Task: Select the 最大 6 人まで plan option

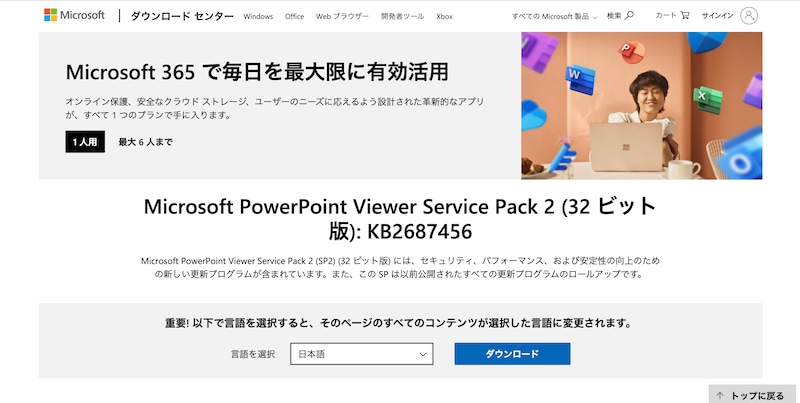Action: pyautogui.click(x=145, y=142)
